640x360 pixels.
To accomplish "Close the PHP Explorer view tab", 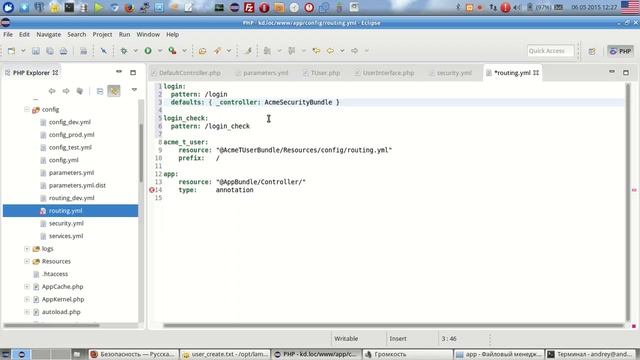I will pyautogui.click(x=55, y=73).
